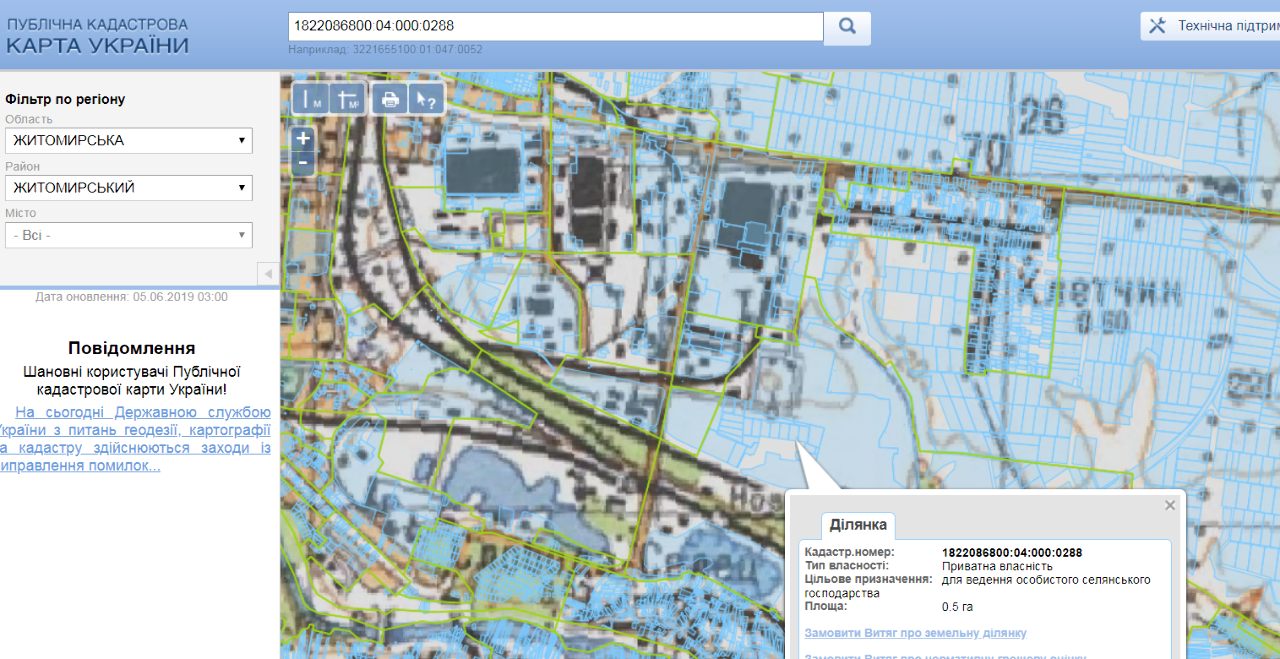Viewport: 1280px width, 659px height.
Task: Click the Карта України site logo
Action: click(97, 37)
